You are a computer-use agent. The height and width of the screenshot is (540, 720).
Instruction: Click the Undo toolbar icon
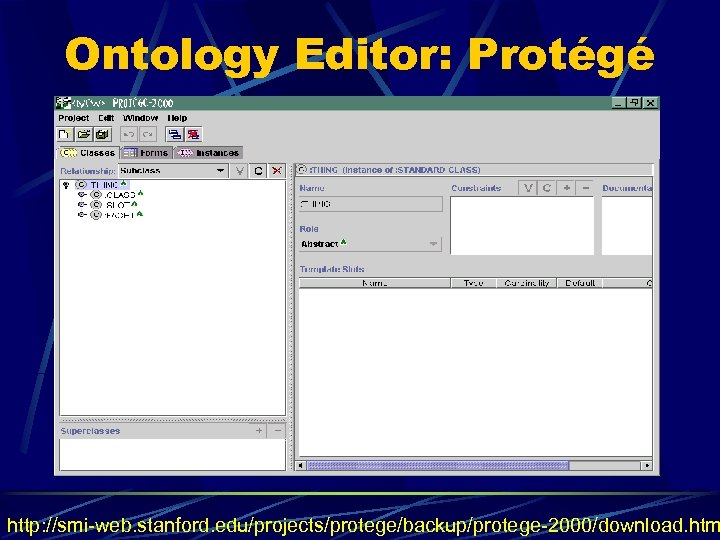[x=129, y=135]
